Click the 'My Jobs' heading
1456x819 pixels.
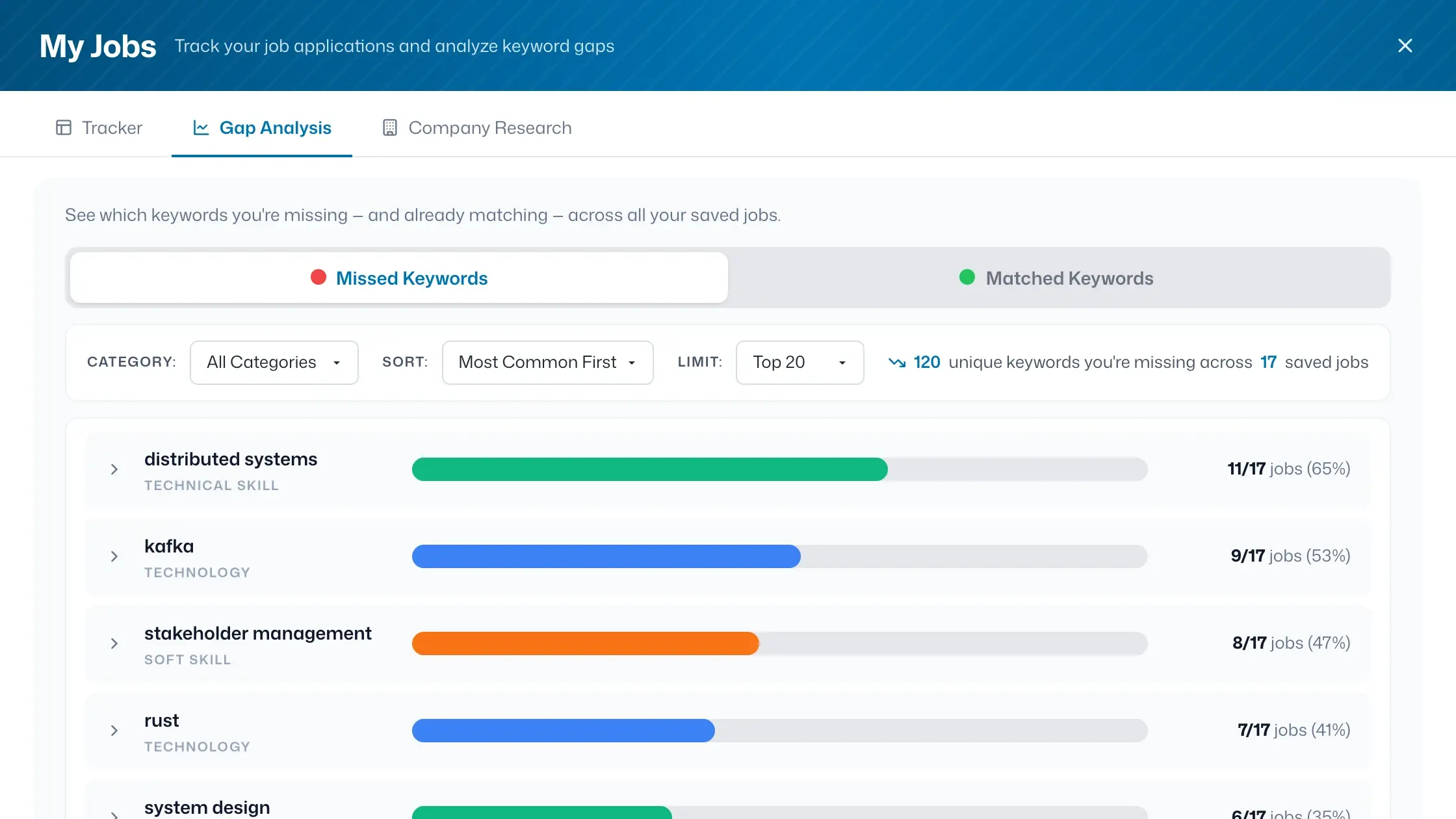[97, 46]
